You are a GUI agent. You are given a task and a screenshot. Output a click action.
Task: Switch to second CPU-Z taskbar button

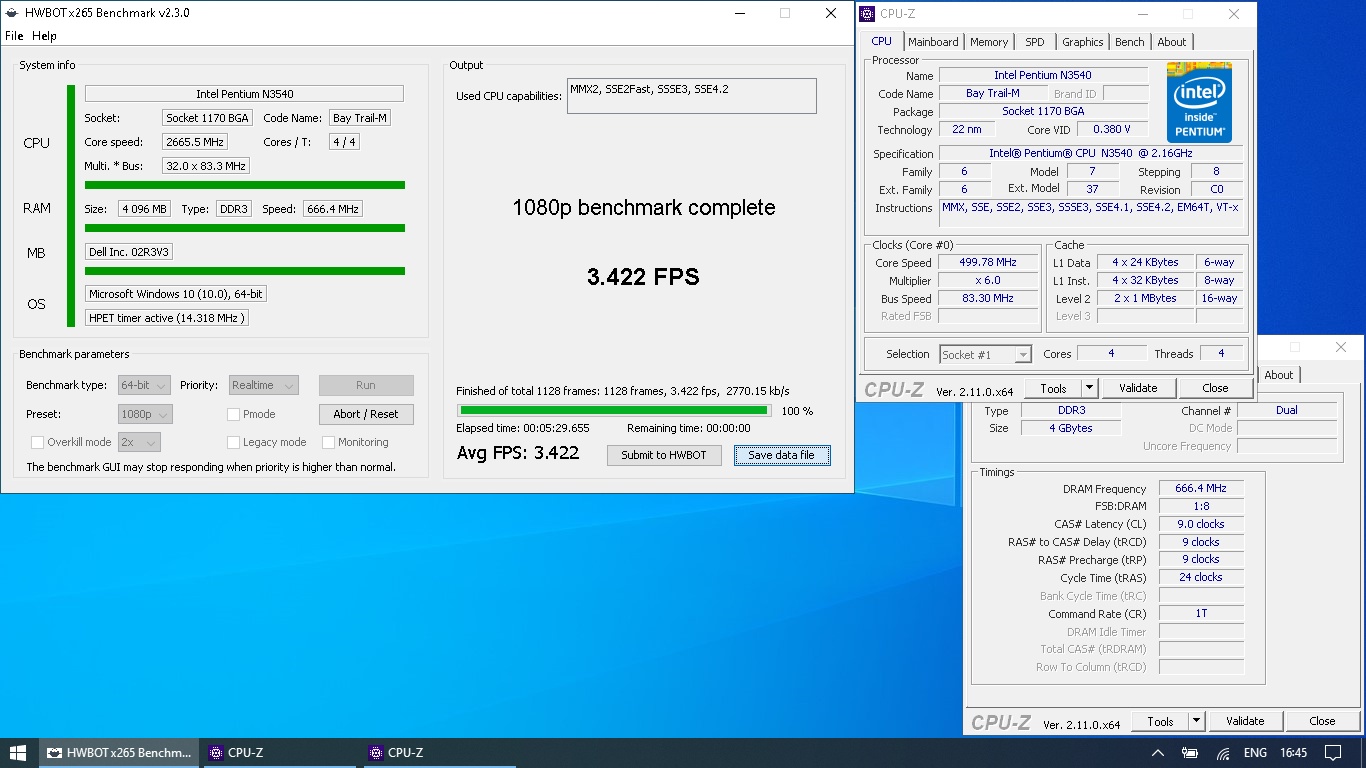tap(441, 753)
